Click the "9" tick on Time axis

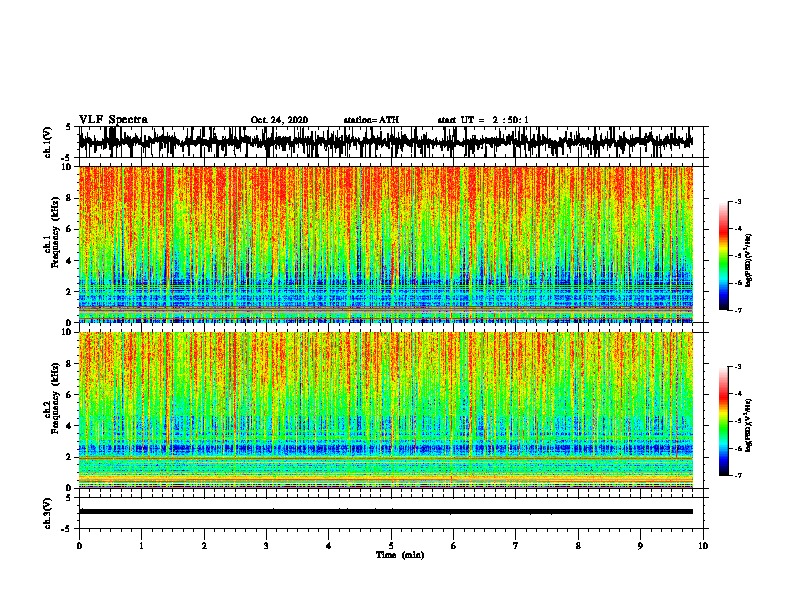640,546
